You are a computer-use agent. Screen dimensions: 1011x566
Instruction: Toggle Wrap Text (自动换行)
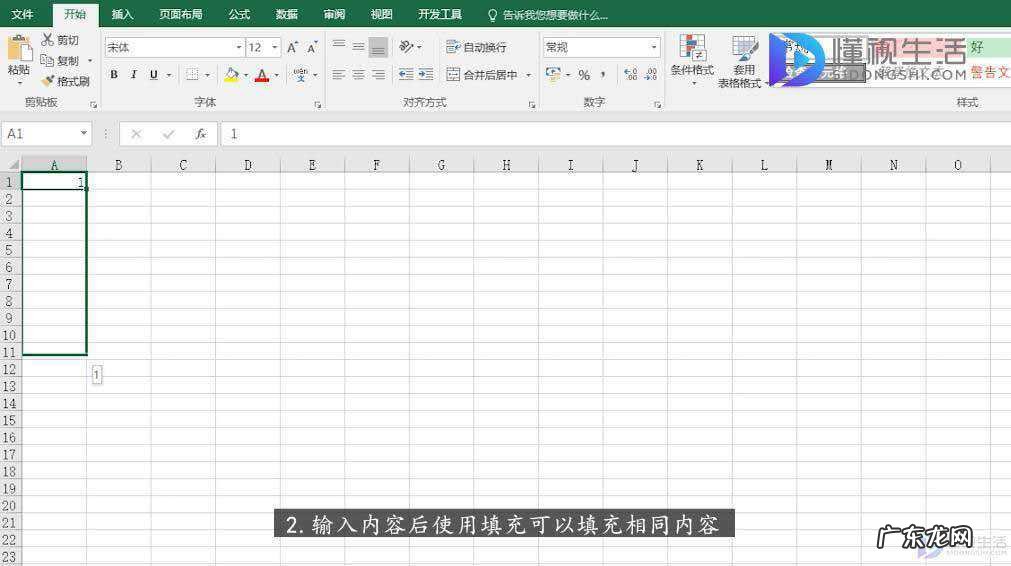tap(476, 47)
